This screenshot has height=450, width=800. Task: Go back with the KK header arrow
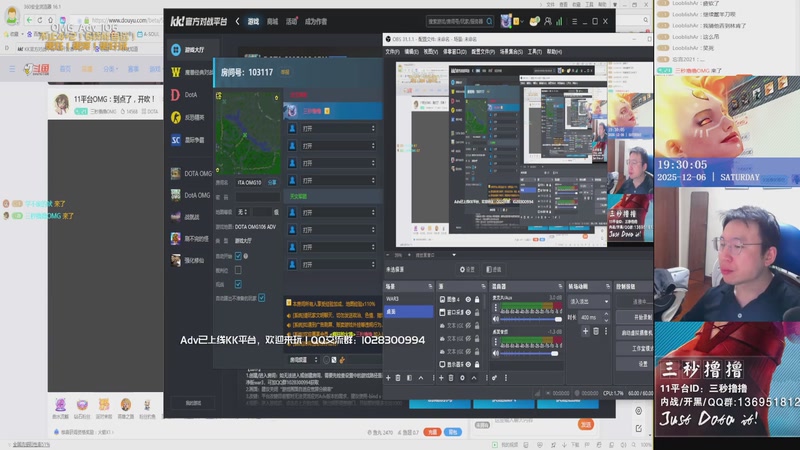coord(237,21)
